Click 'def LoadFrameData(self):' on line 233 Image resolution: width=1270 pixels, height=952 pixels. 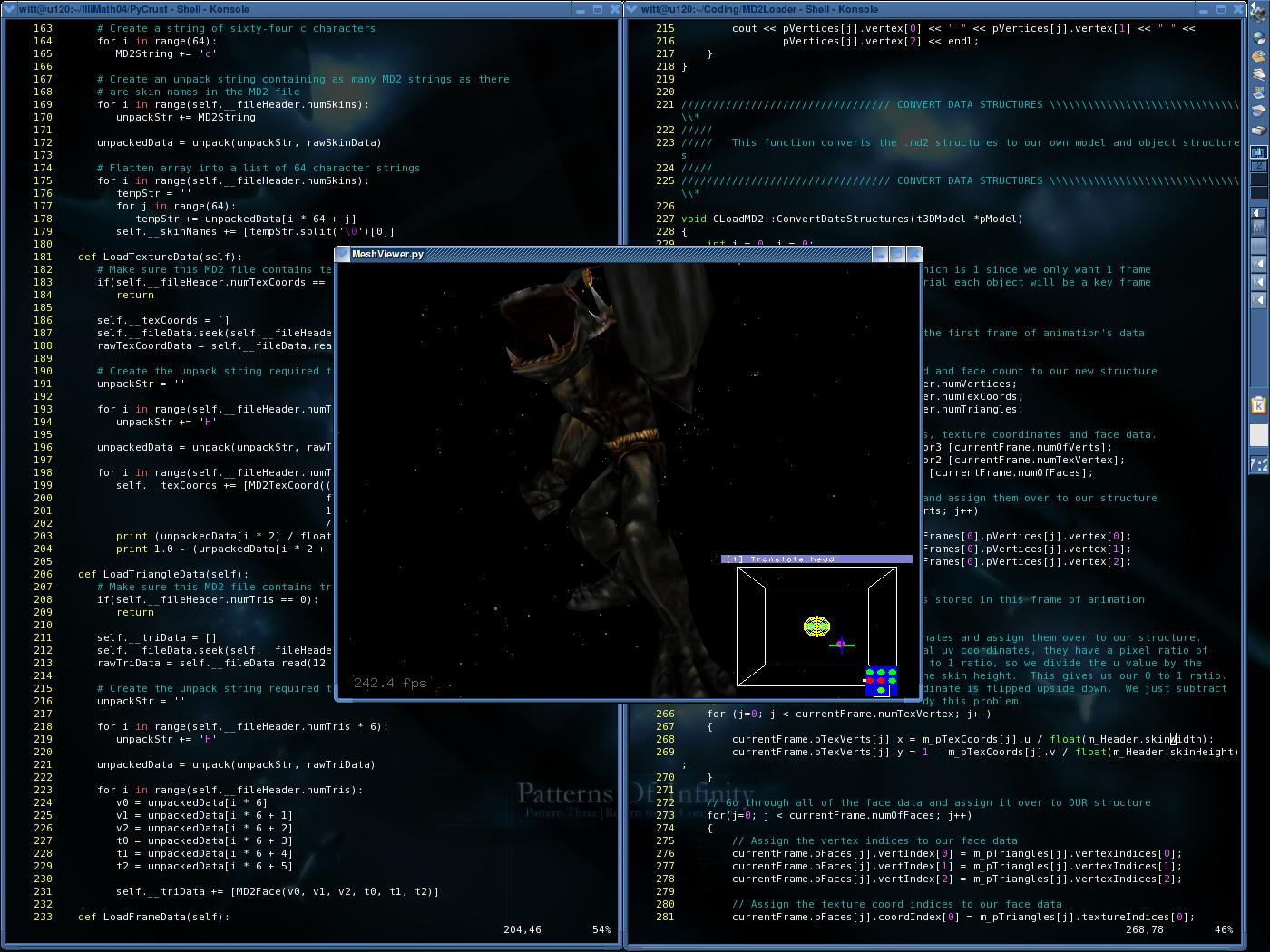153,917
